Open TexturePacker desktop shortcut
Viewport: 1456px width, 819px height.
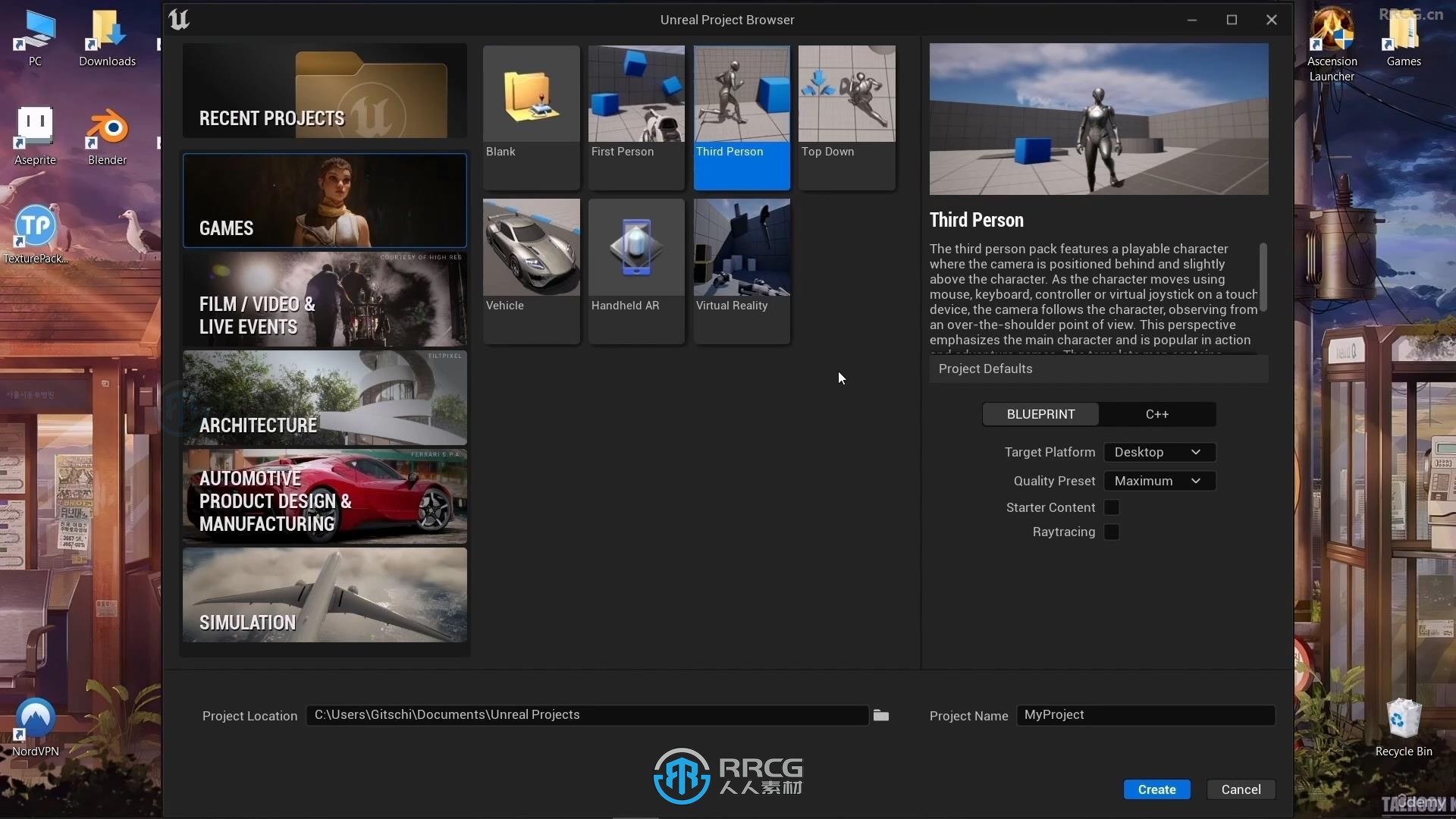pos(35,234)
